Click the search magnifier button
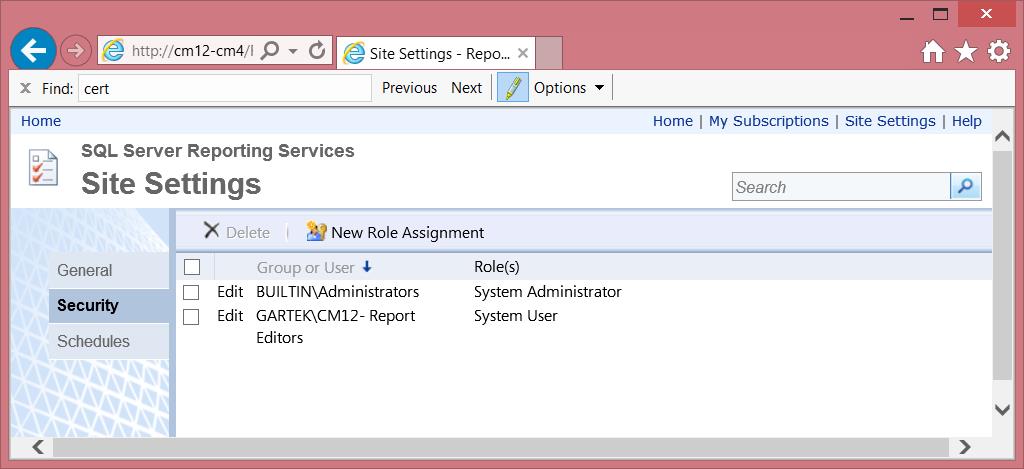1024x469 pixels. pos(965,187)
